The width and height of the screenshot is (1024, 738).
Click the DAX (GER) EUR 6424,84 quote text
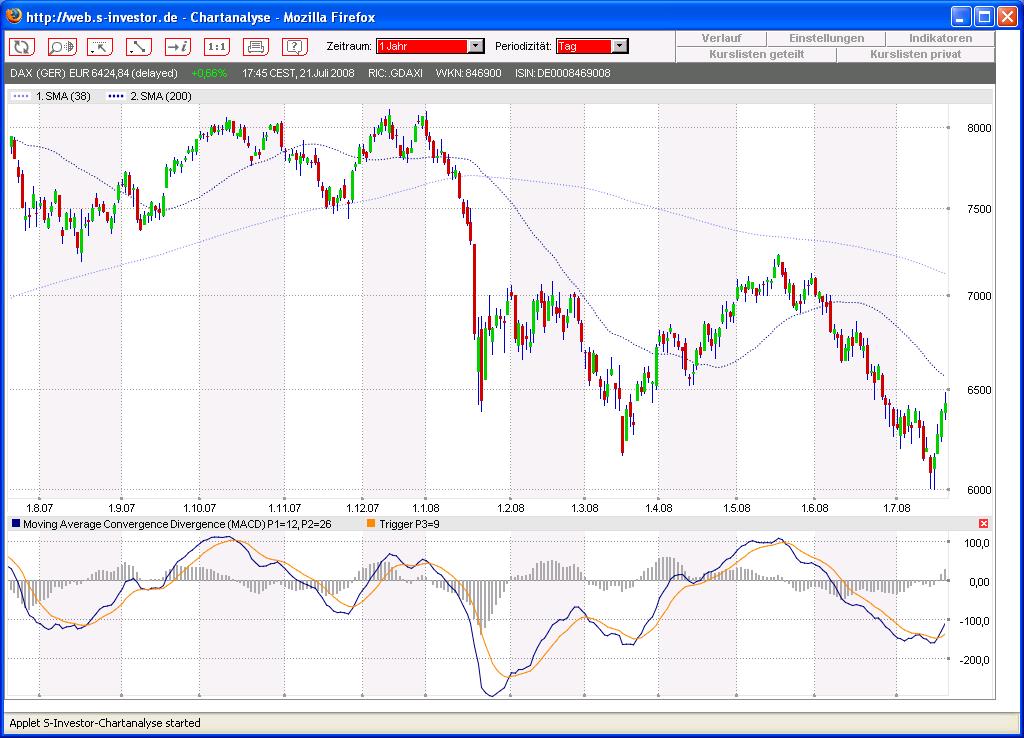[x=94, y=73]
